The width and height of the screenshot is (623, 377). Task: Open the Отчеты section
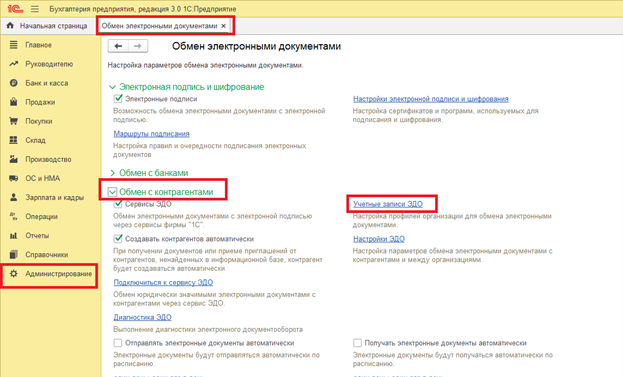(x=37, y=236)
